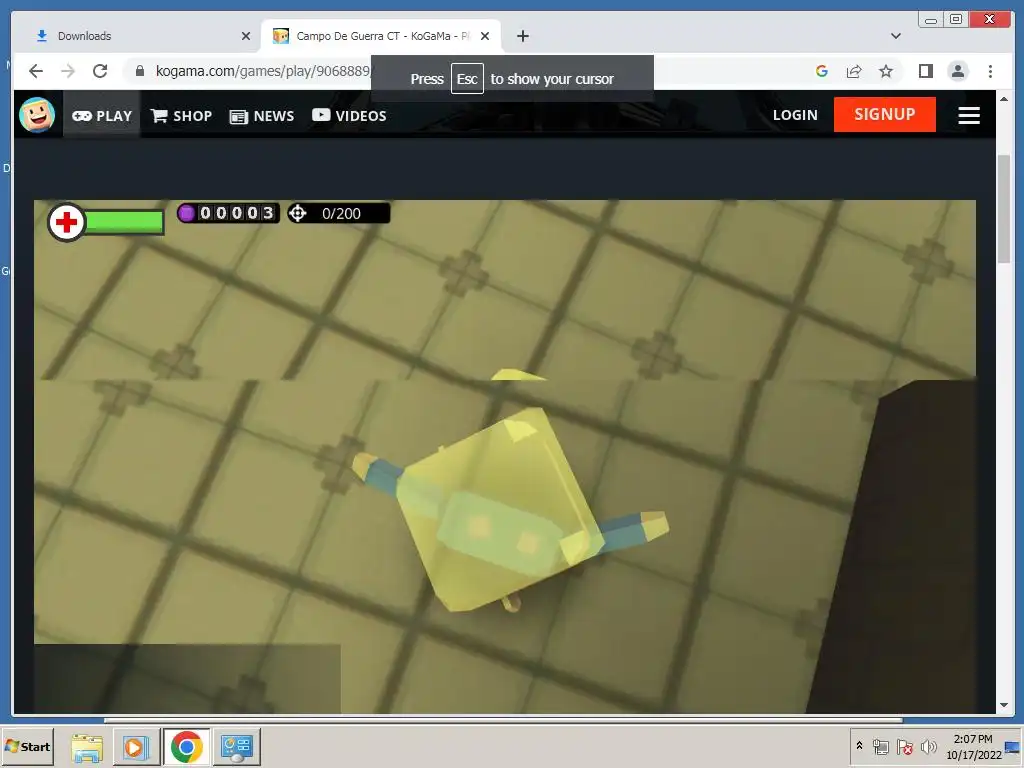Image resolution: width=1024 pixels, height=768 pixels.
Task: Click the crosshair ammo icon
Action: 297,214
